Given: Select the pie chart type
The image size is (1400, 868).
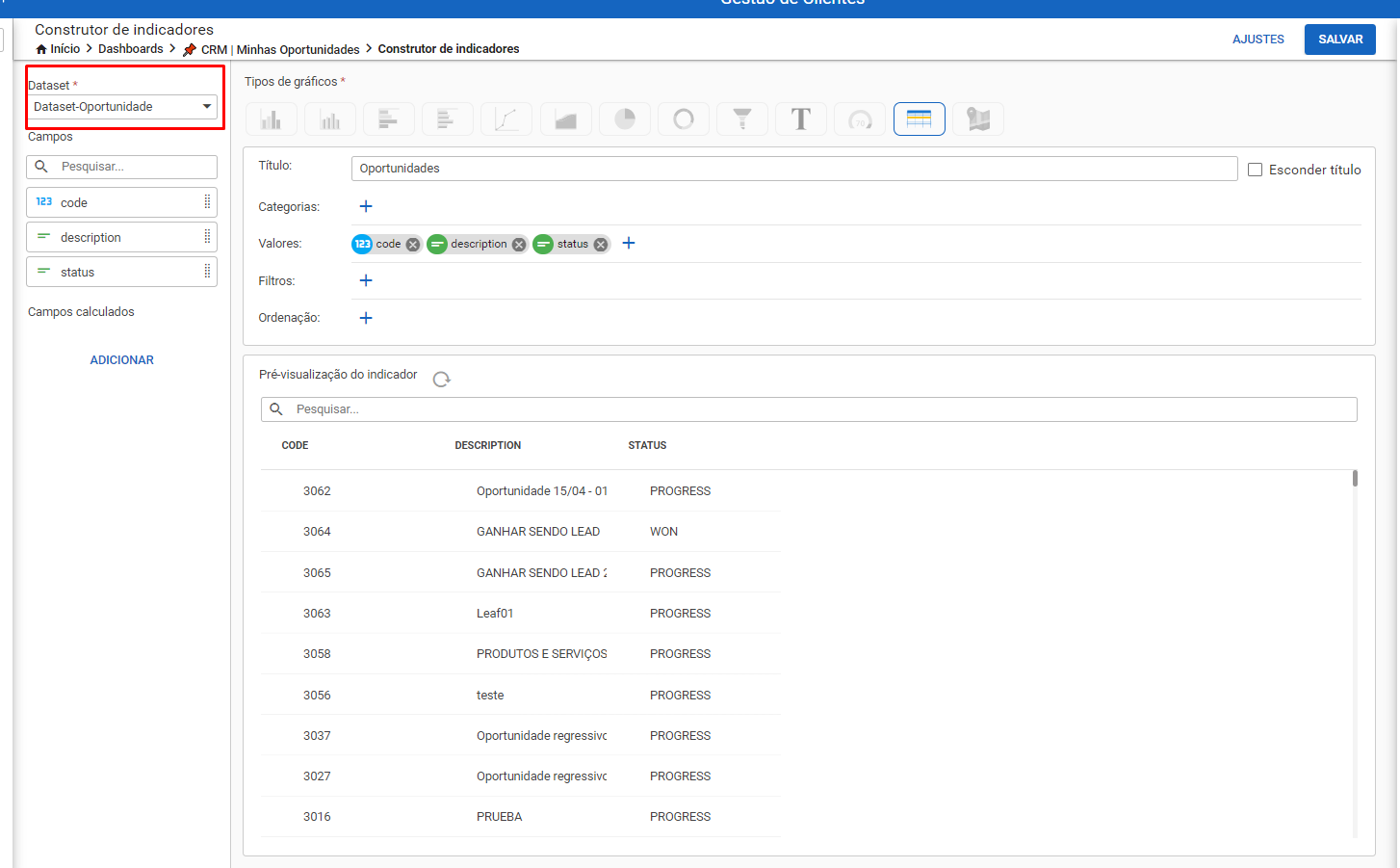Looking at the screenshot, I should pos(625,119).
